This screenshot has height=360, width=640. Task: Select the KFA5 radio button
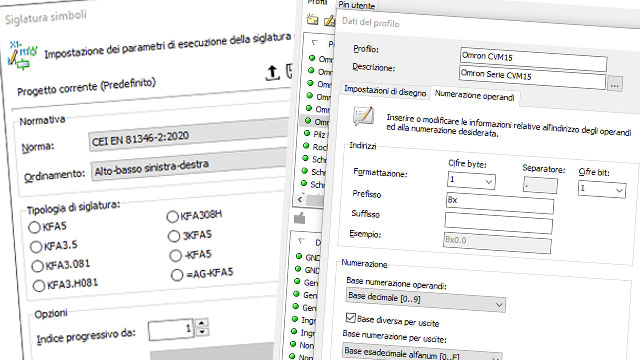[x=34, y=227]
